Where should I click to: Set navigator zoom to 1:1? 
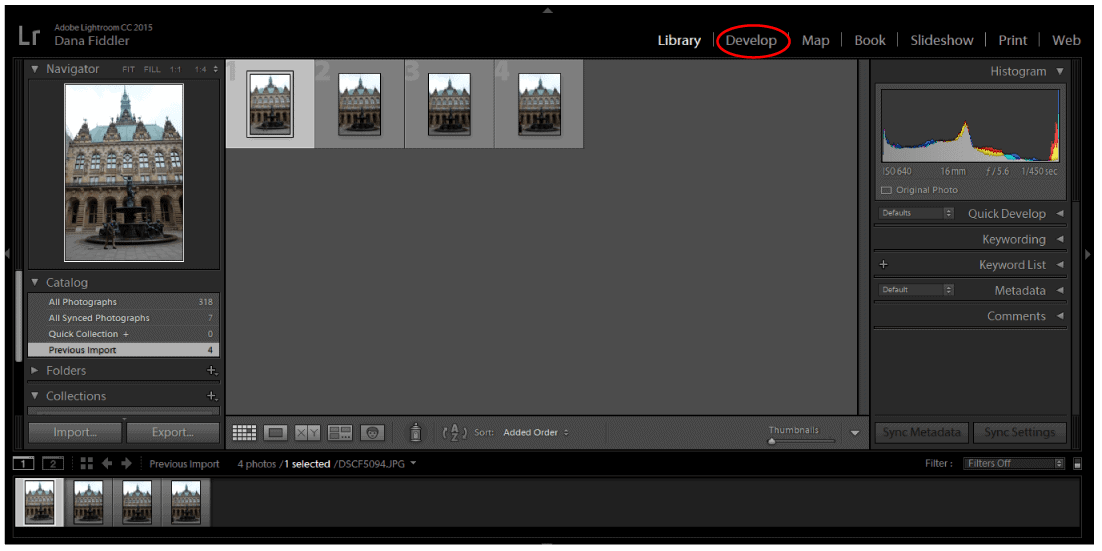[175, 70]
